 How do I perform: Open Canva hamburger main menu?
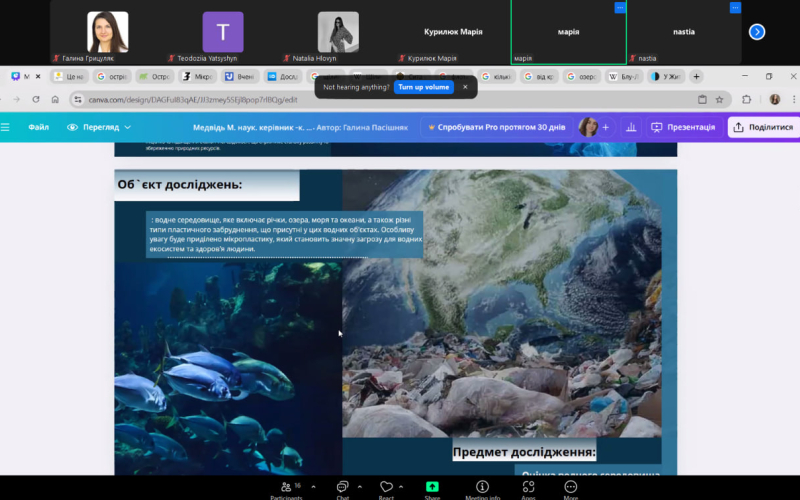click(5, 127)
